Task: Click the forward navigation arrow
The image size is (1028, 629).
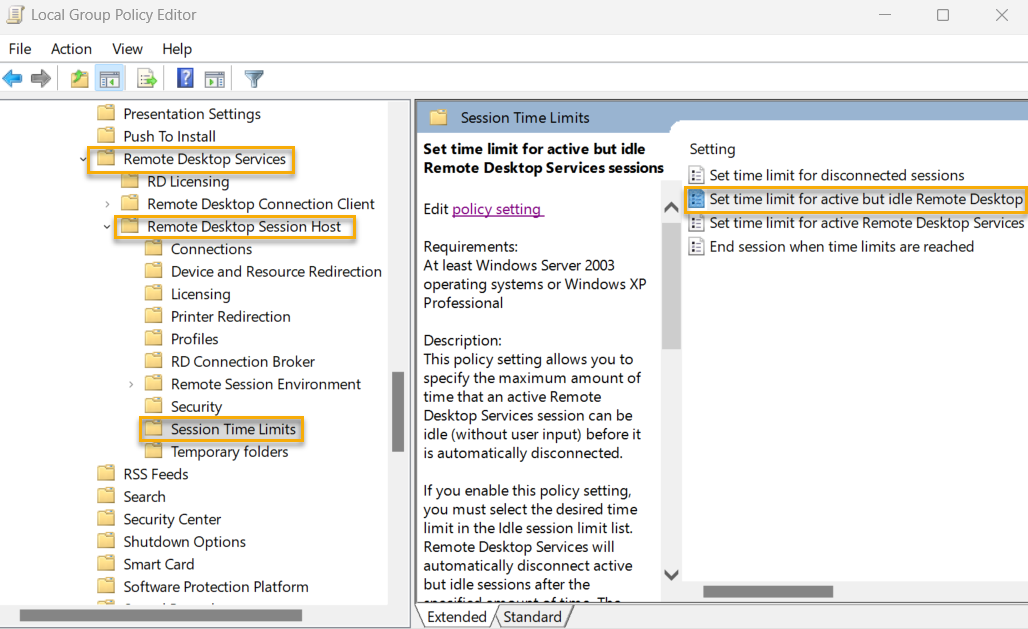Action: click(40, 78)
